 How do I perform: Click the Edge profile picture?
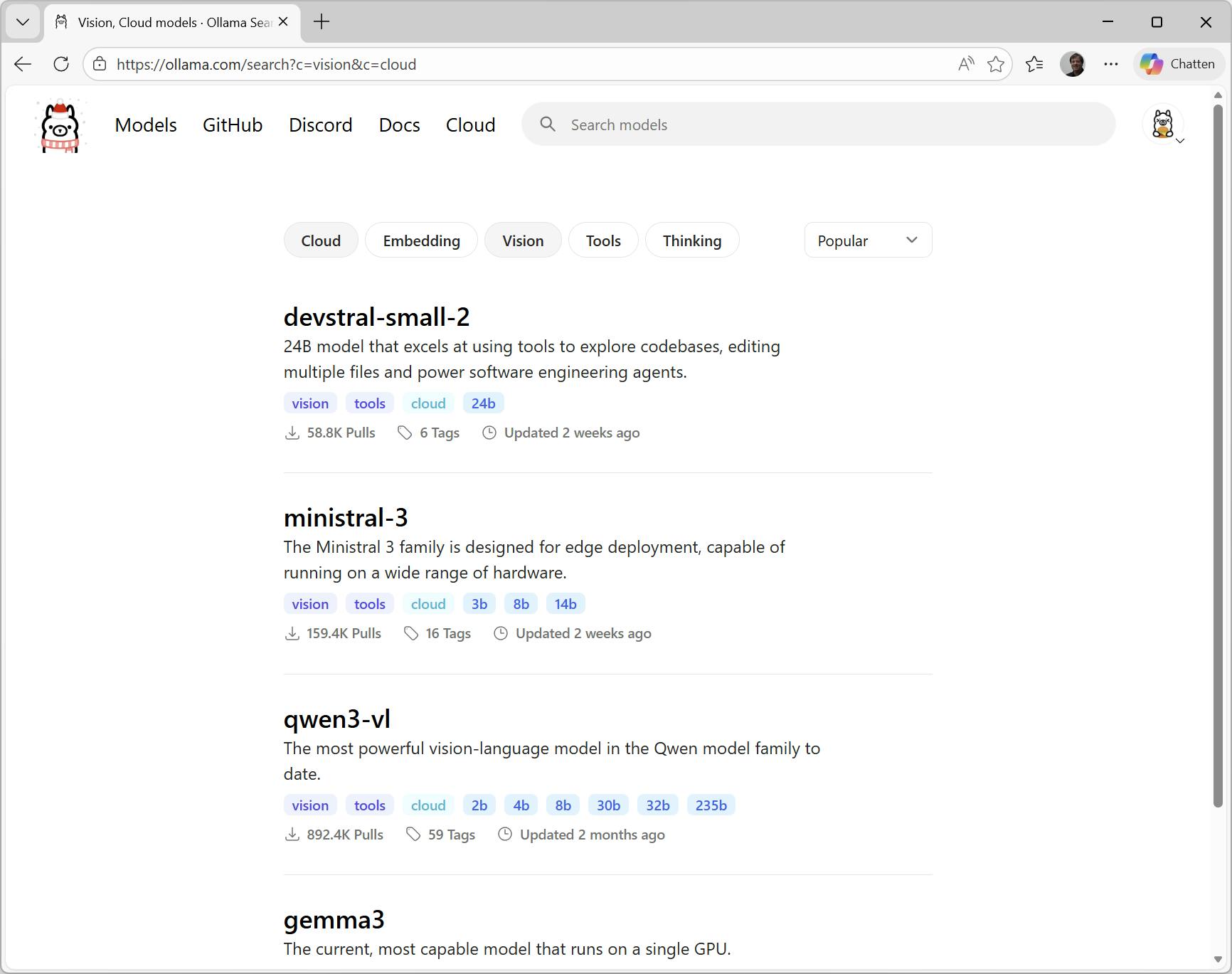click(x=1073, y=64)
